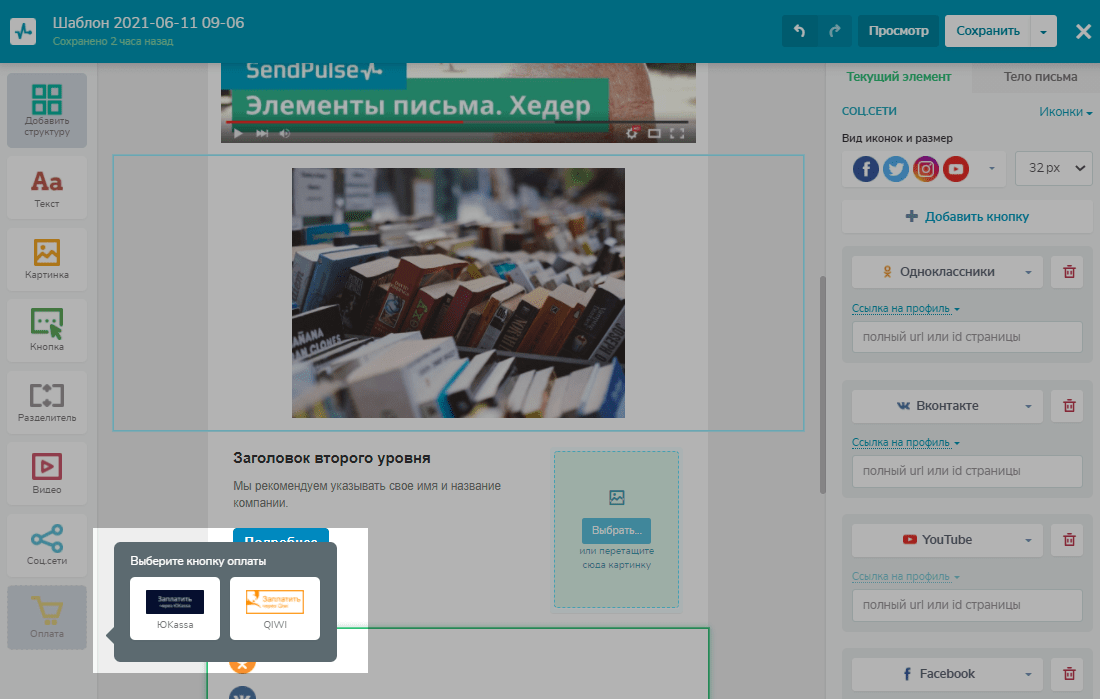Select the Video element tool
This screenshot has height=699, width=1100.
pos(47,474)
